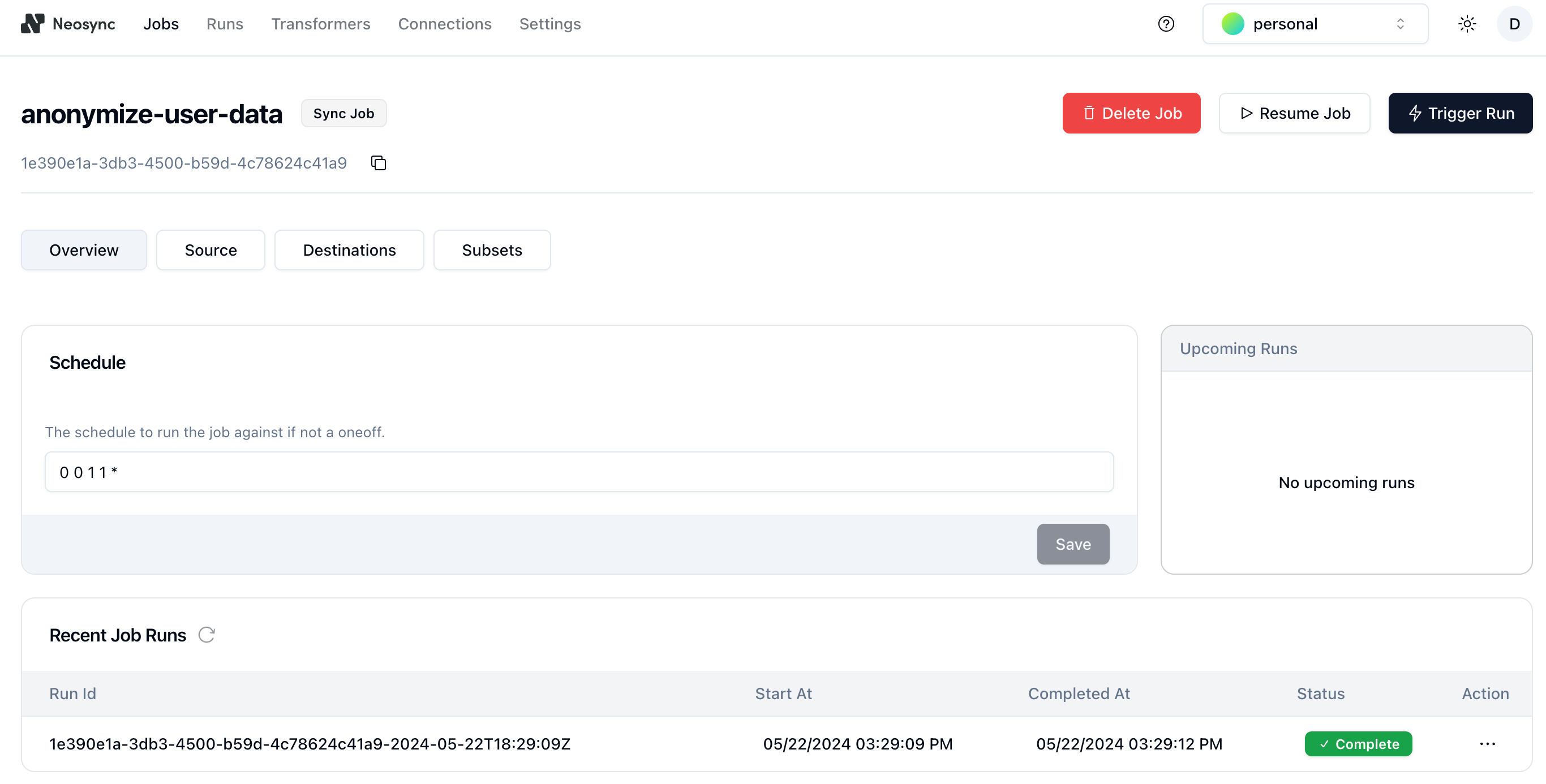Screen dimensions: 1546x784
Task: Click the green workspace color dot
Action: [1232, 24]
